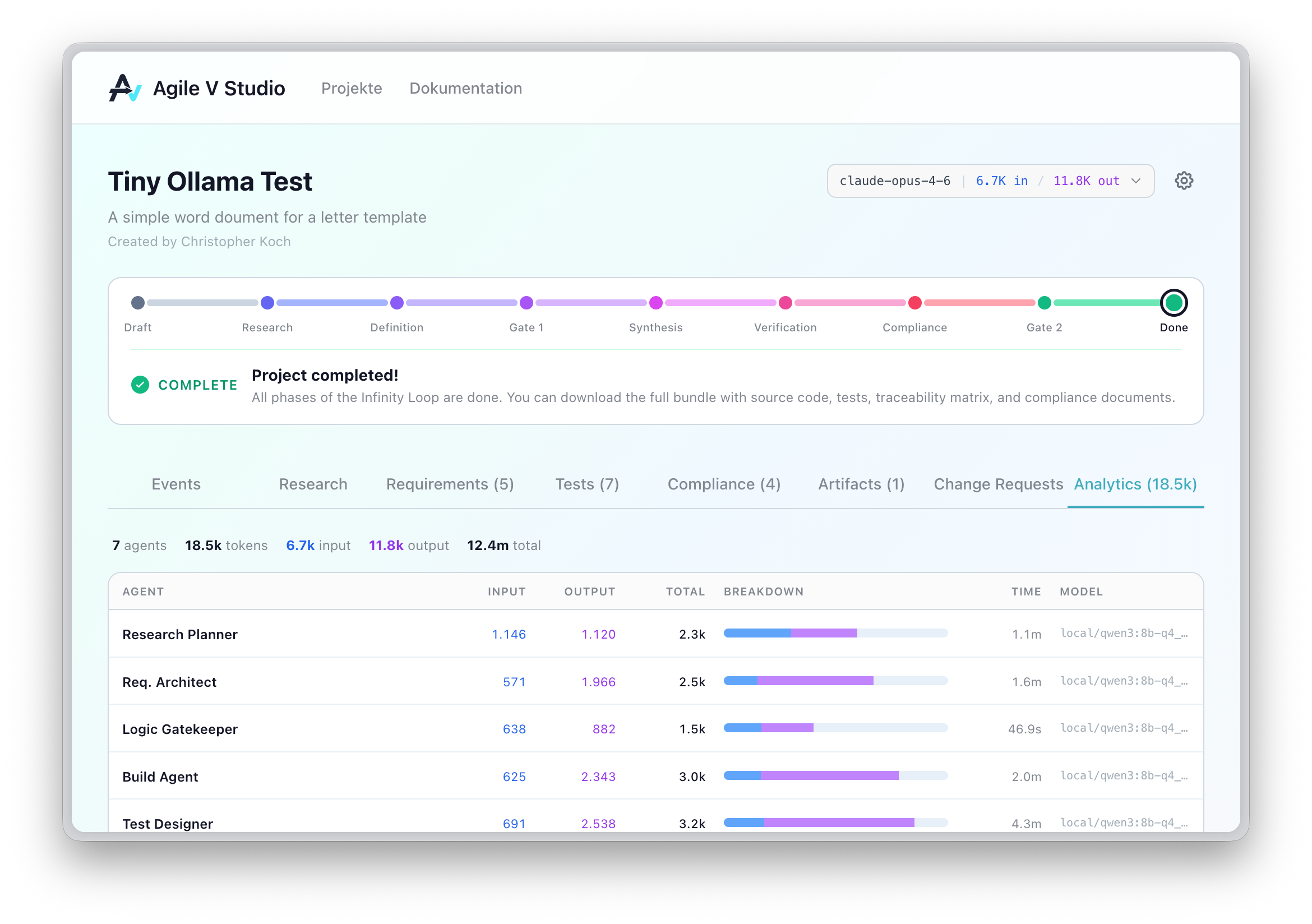Open settings with the gear icon
Viewport: 1312px width, 924px height.
[x=1184, y=181]
